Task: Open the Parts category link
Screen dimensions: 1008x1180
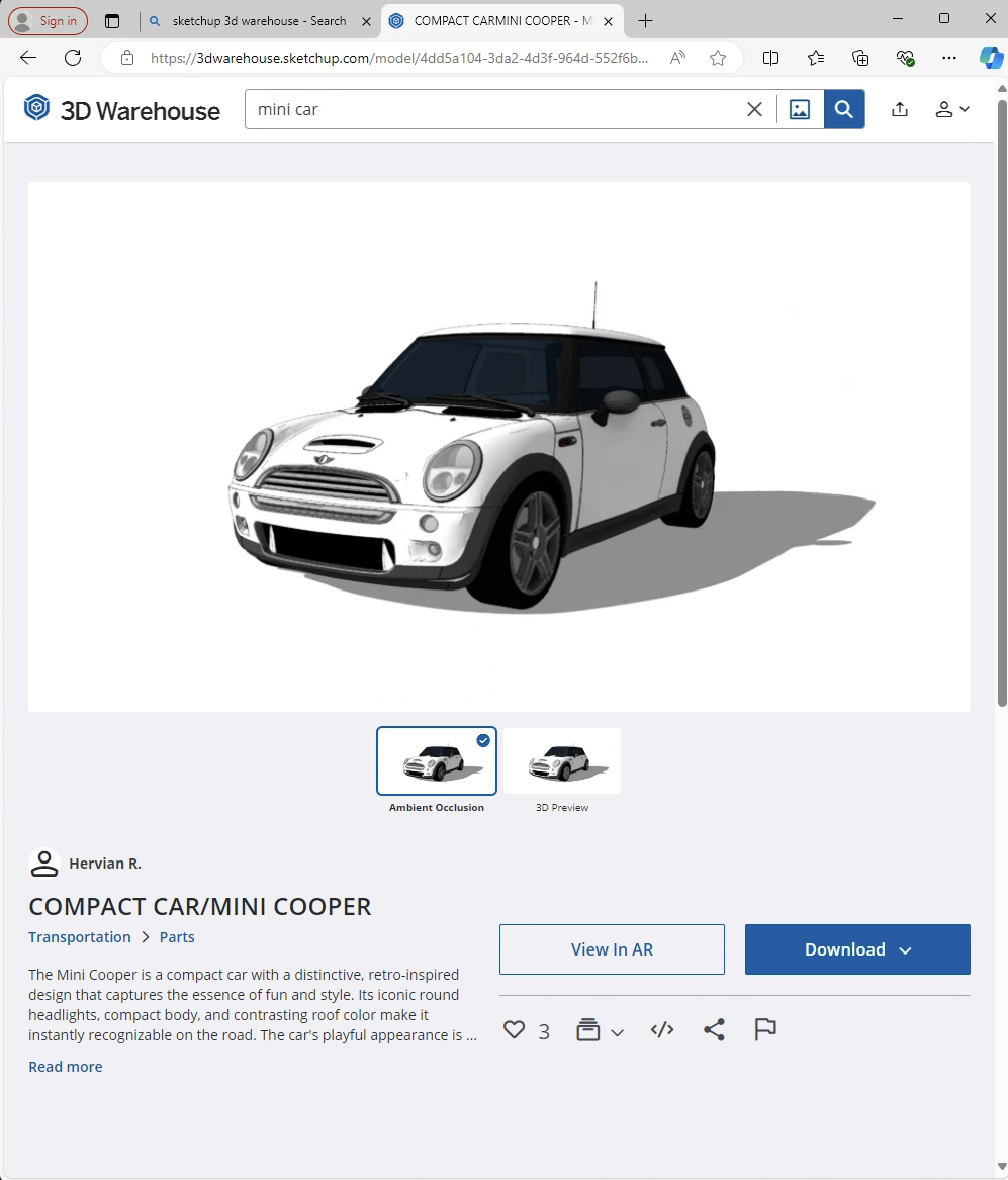Action: (177, 937)
